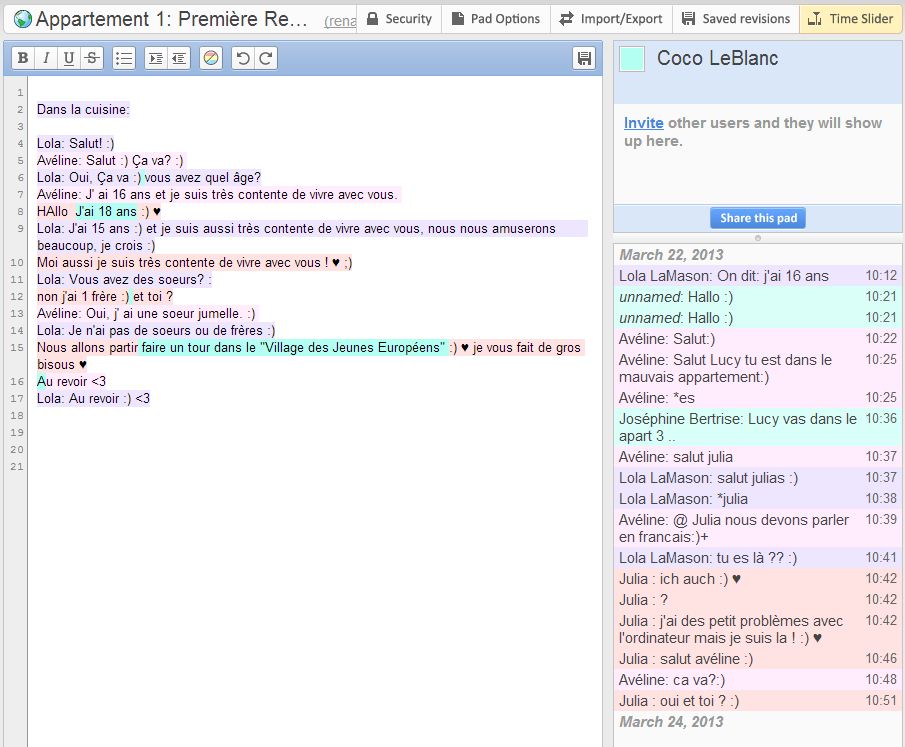Save a revision with the floppy disk icon

click(584, 59)
